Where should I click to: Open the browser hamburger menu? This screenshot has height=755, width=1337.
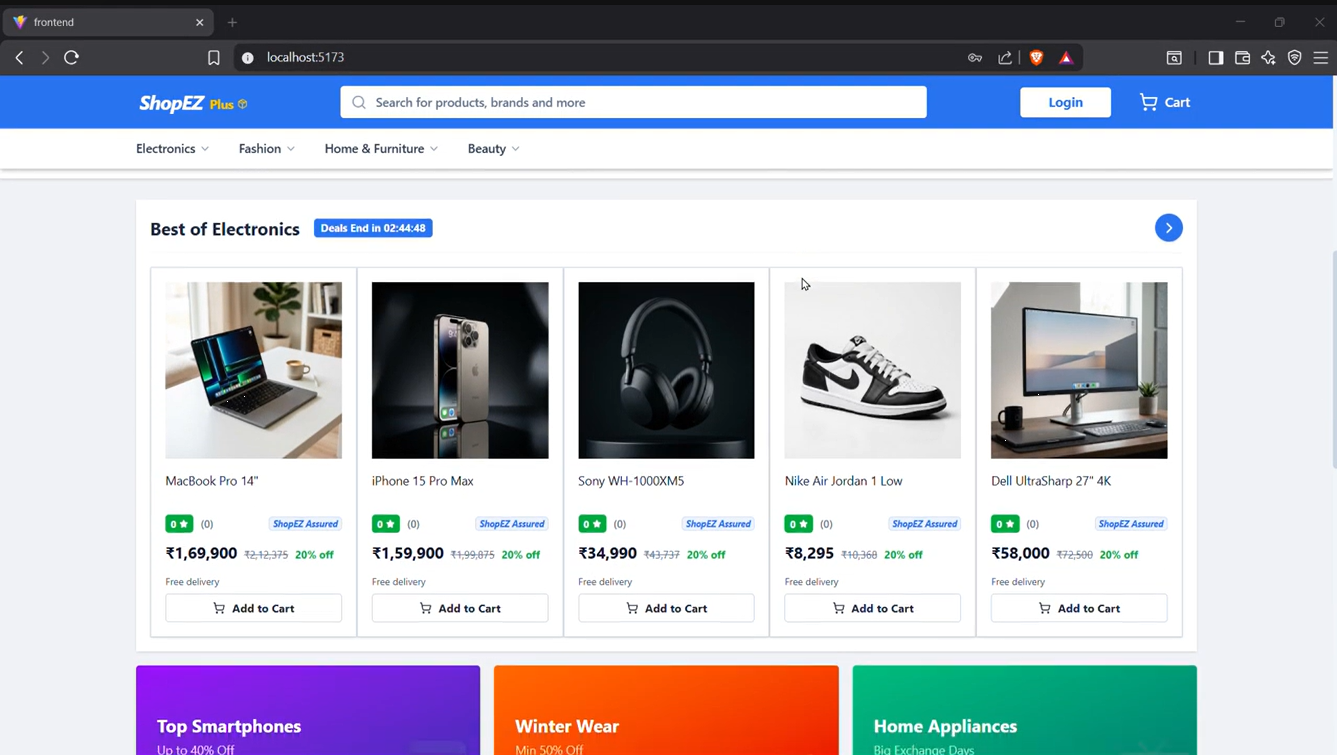[x=1321, y=58]
